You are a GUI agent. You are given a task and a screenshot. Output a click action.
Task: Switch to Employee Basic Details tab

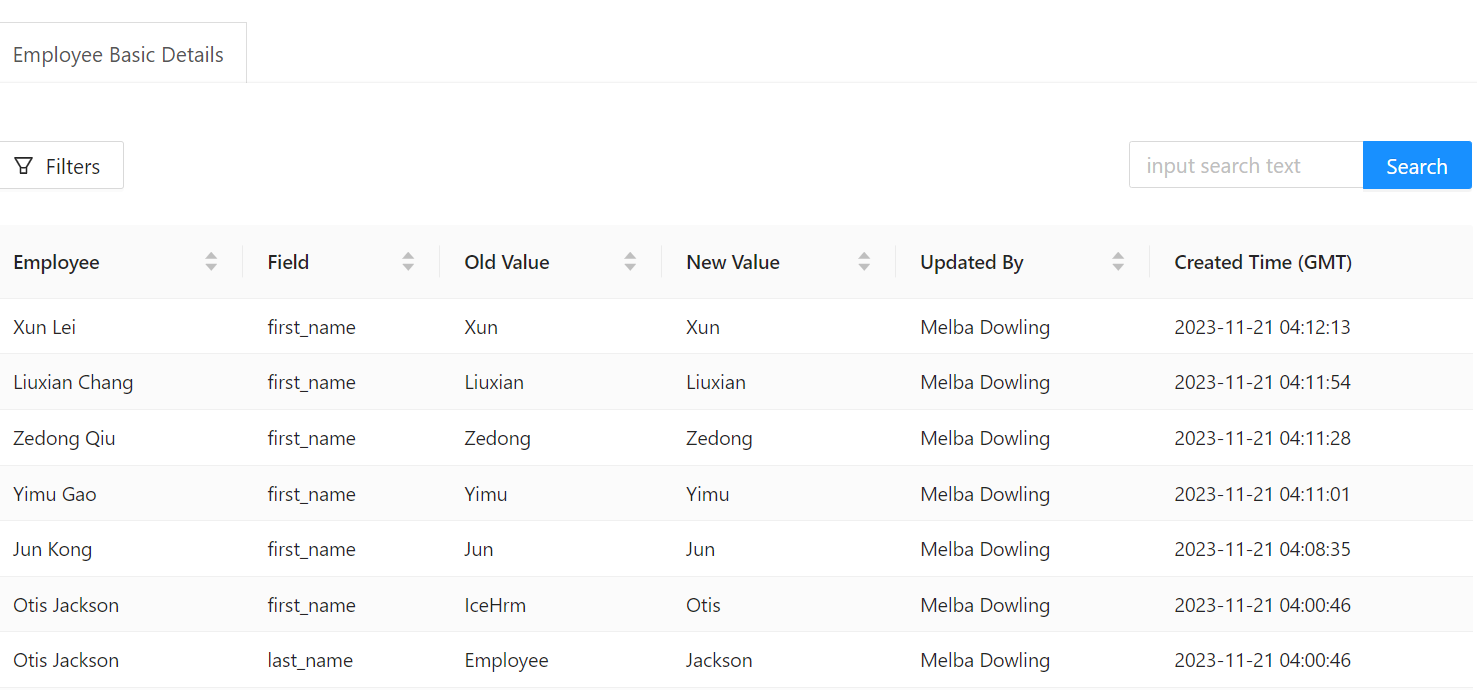coord(118,55)
